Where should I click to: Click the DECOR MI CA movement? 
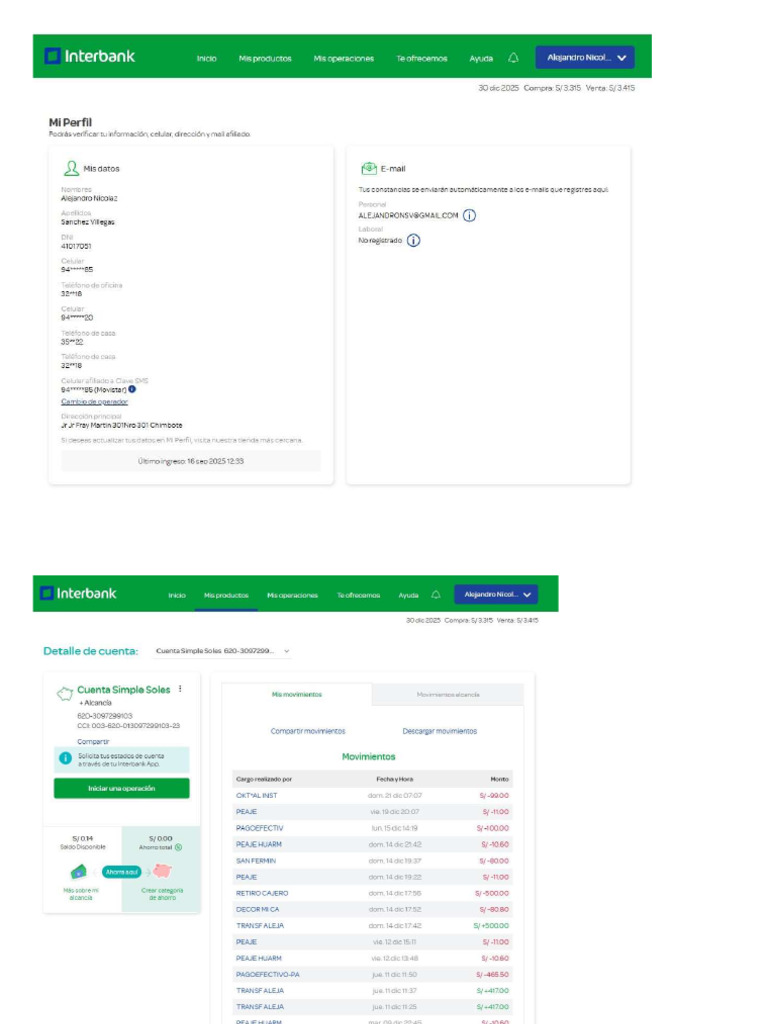coord(372,910)
